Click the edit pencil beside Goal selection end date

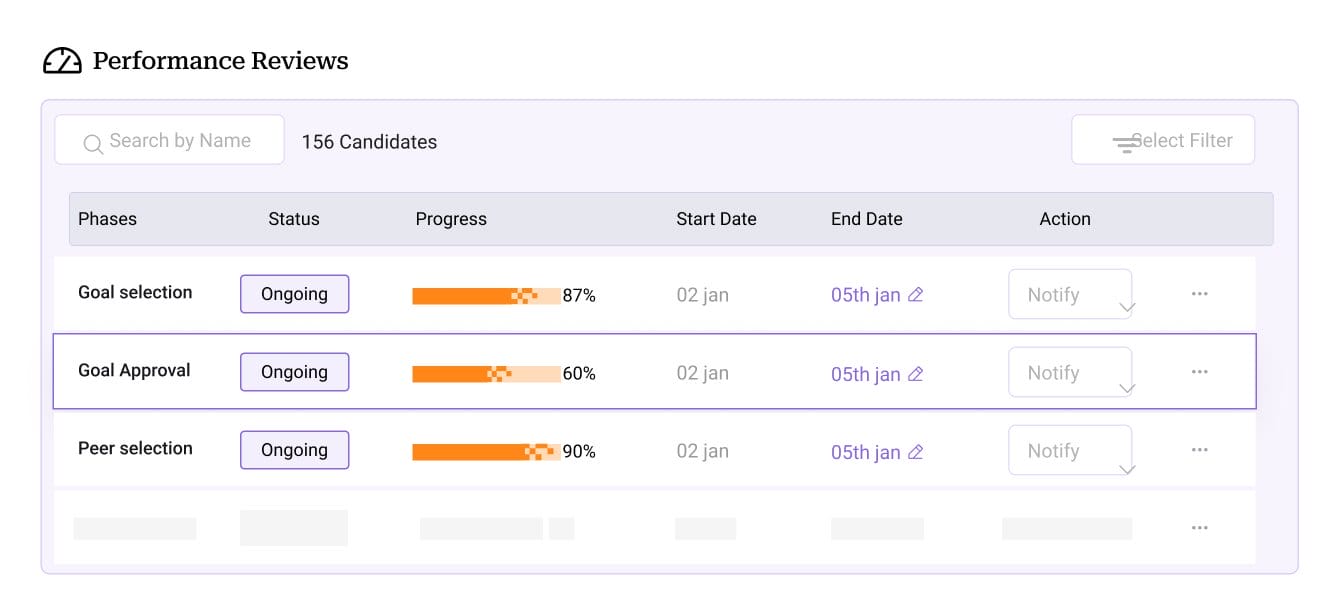(x=916, y=294)
